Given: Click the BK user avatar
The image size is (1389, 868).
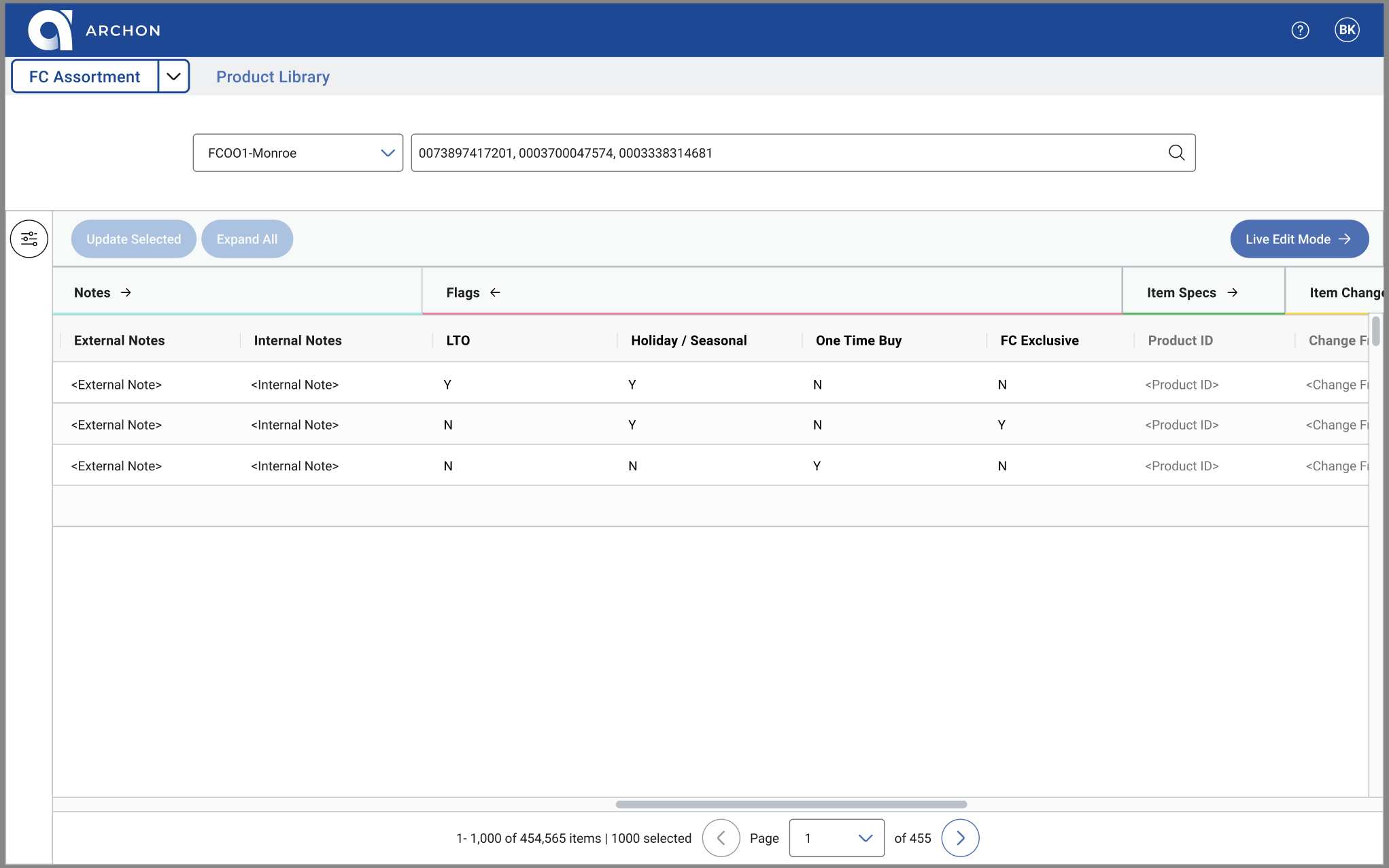Looking at the screenshot, I should (1346, 30).
